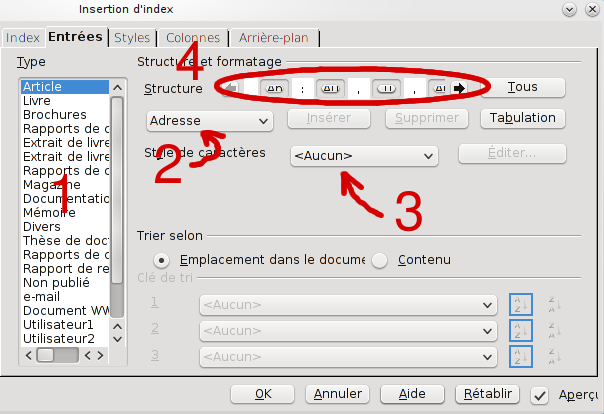This screenshot has width=604, height=414.
Task: Click the Supprimer button
Action: [427, 118]
